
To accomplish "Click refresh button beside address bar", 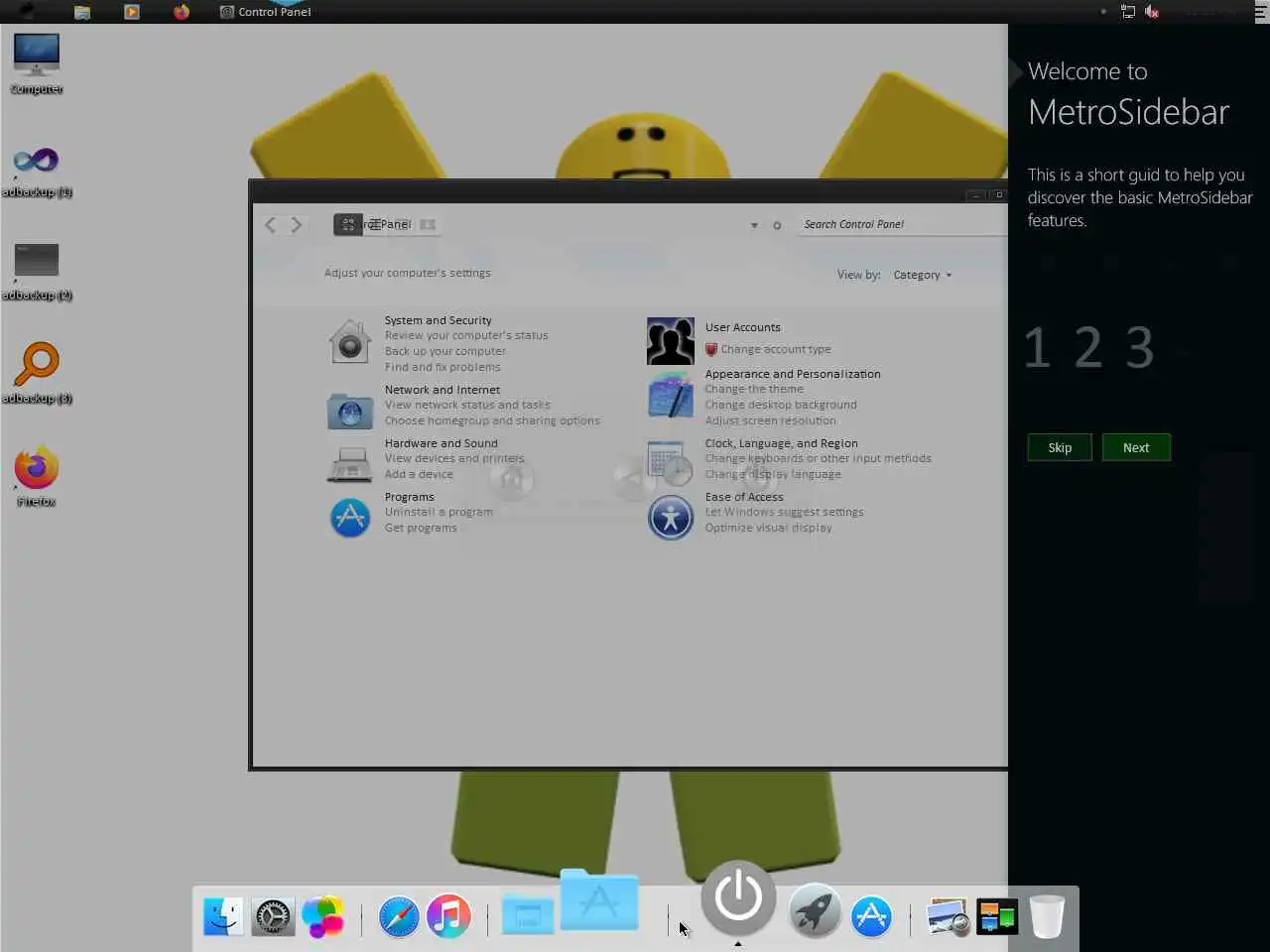I will 777,225.
